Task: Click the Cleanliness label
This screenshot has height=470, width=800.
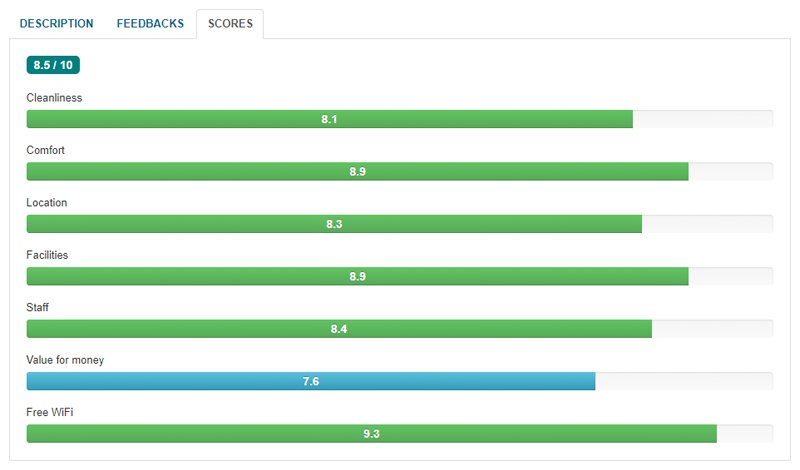Action: tap(54, 98)
